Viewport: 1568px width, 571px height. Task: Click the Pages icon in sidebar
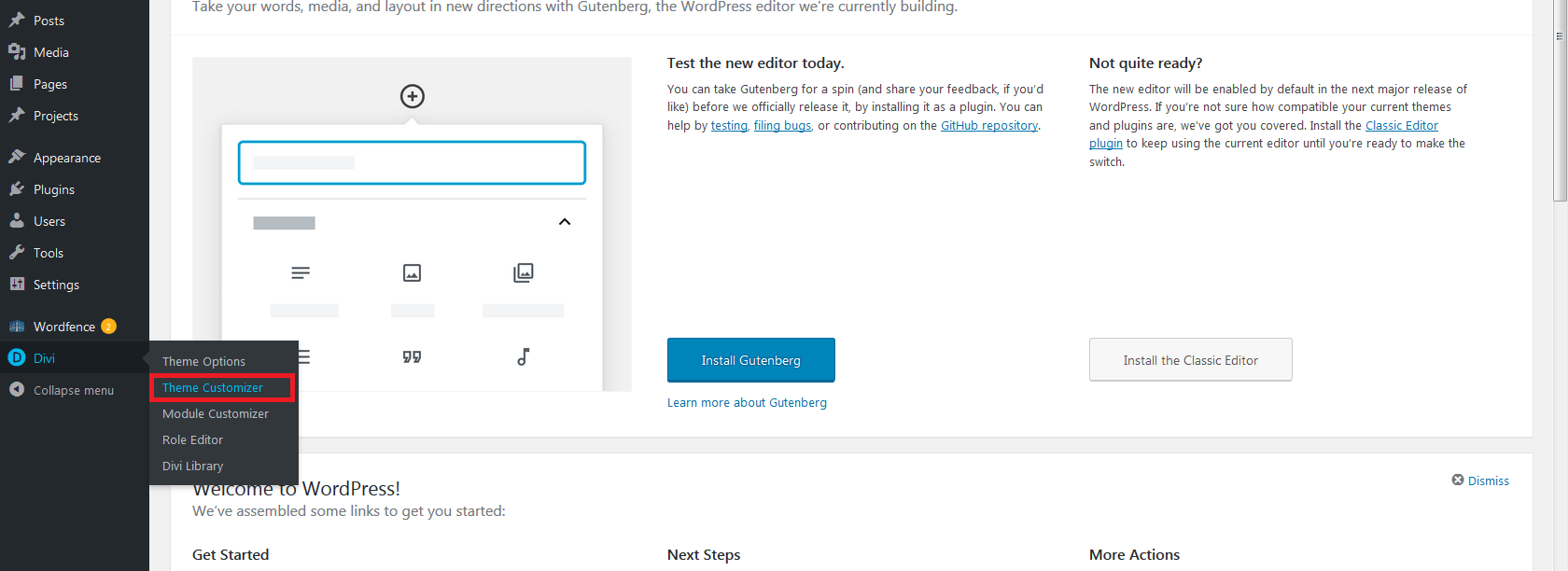click(17, 84)
